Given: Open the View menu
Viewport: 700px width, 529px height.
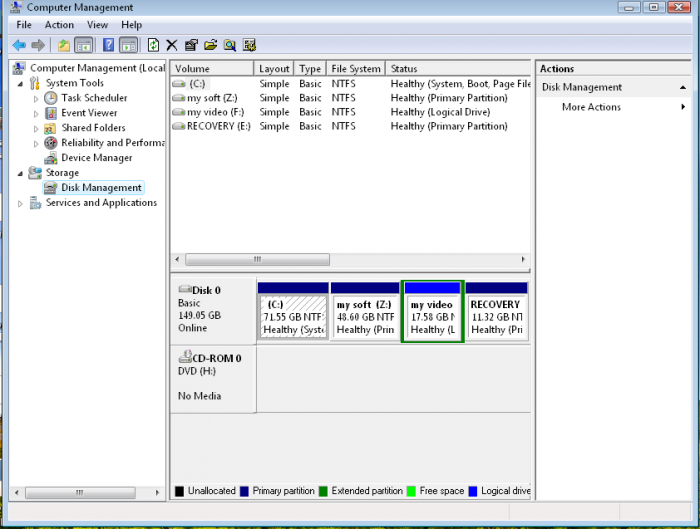Looking at the screenshot, I should click(x=97, y=24).
